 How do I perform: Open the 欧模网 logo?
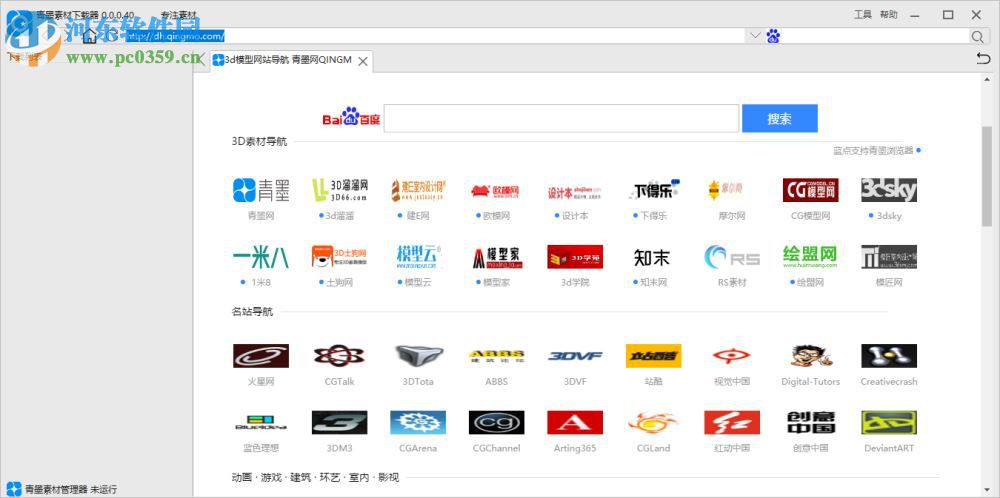tap(496, 190)
